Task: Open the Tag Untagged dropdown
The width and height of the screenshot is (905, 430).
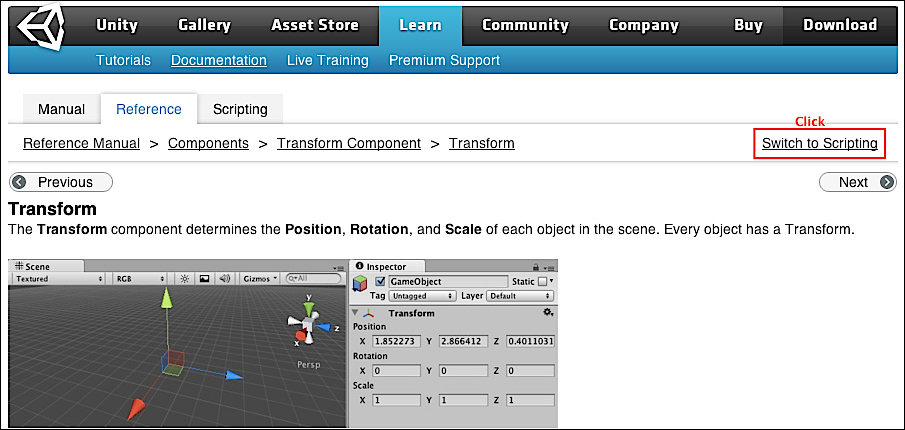Action: point(422,296)
